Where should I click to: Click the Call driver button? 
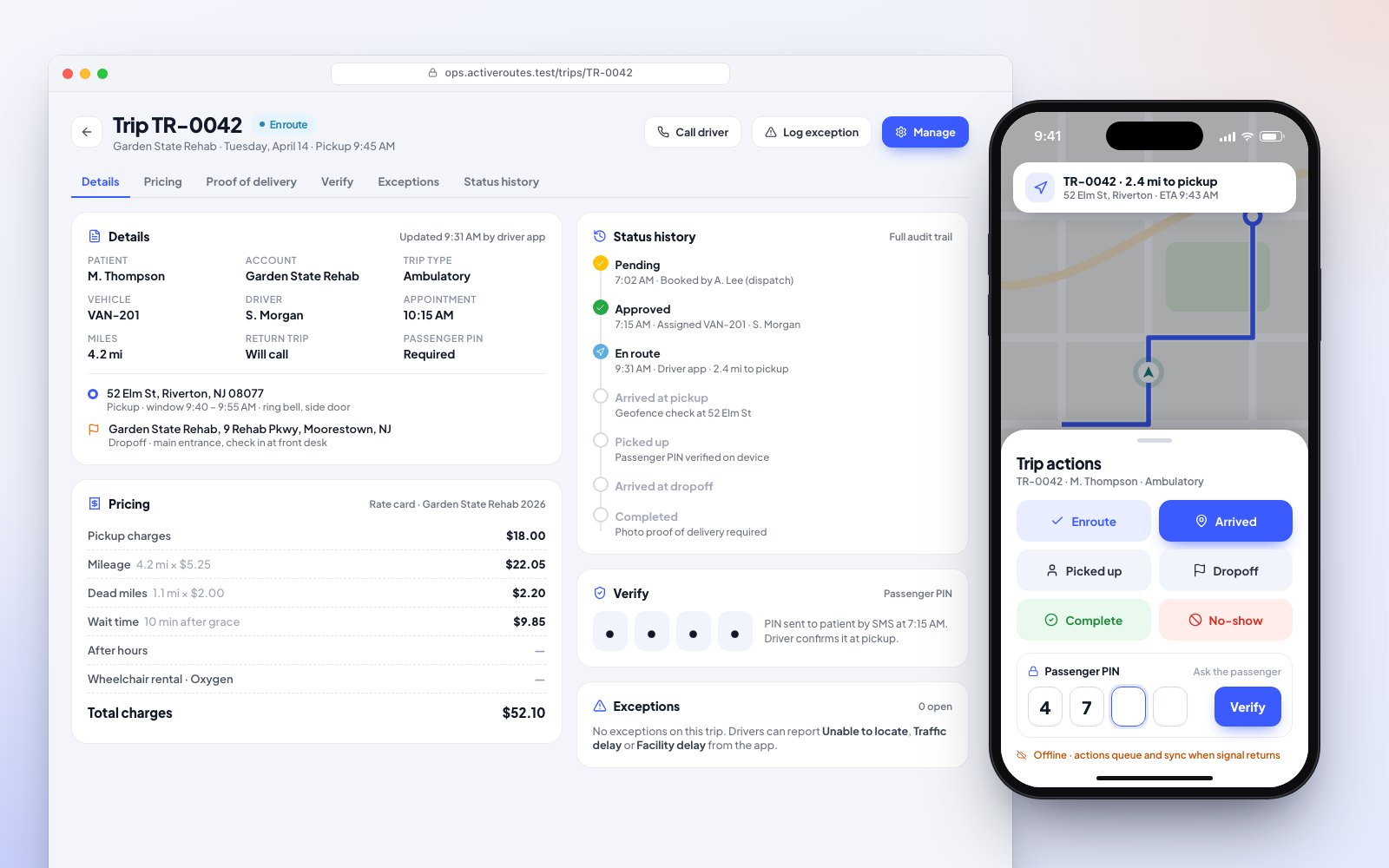pyautogui.click(x=693, y=132)
